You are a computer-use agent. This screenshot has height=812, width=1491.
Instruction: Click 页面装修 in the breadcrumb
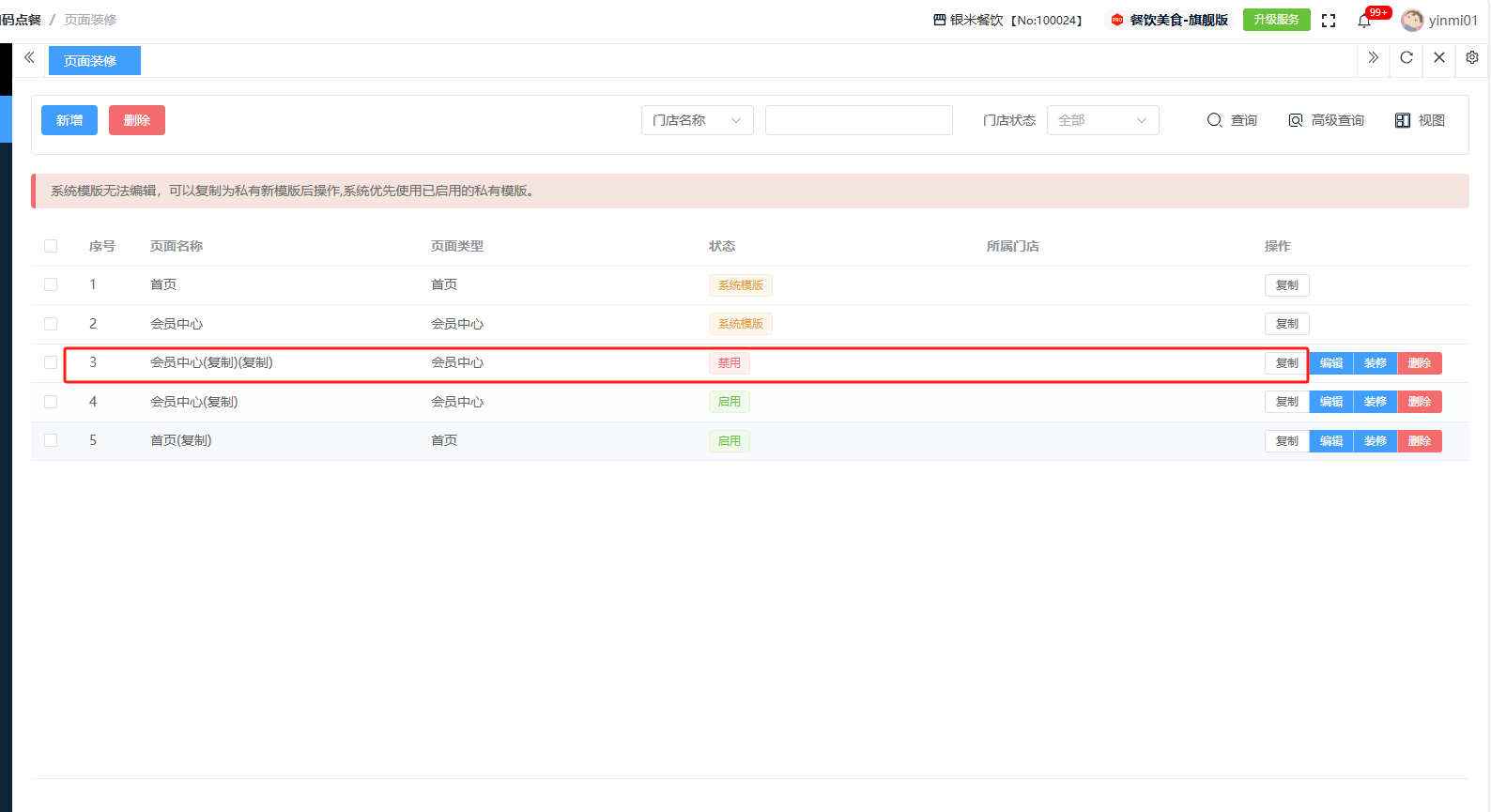click(x=90, y=20)
